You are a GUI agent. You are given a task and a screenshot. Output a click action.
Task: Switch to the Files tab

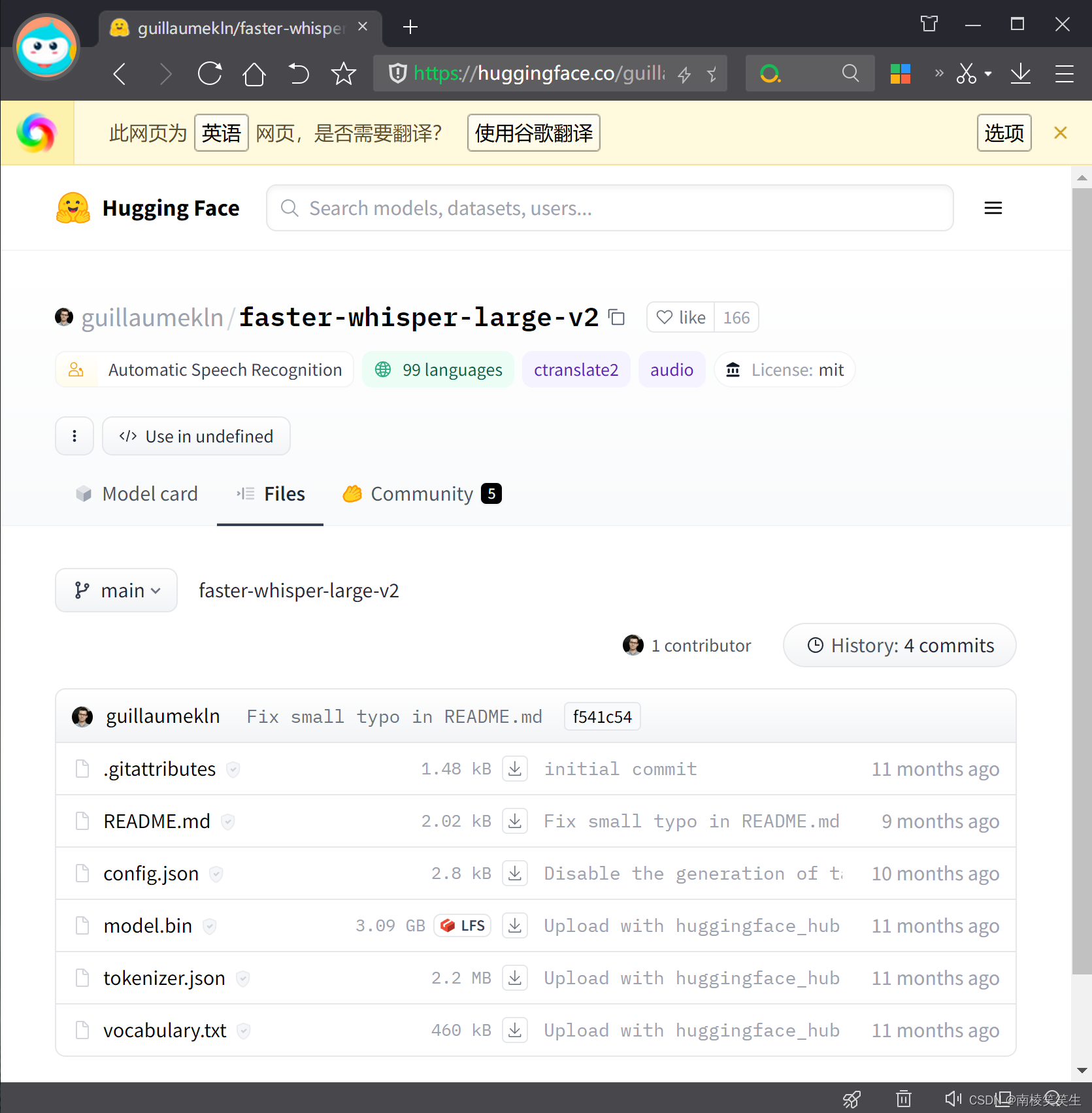[271, 493]
